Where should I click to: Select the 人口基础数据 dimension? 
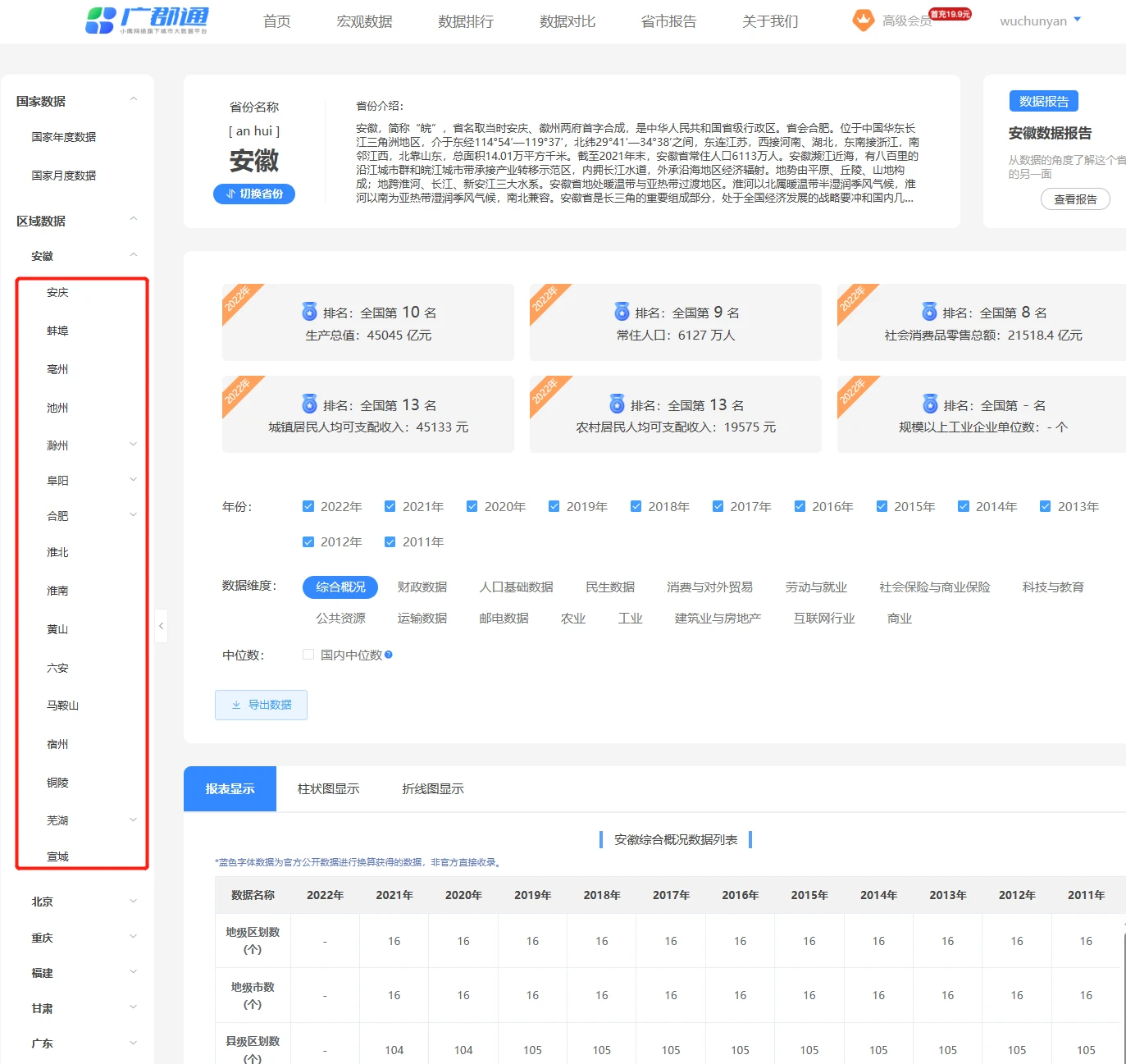point(517,587)
